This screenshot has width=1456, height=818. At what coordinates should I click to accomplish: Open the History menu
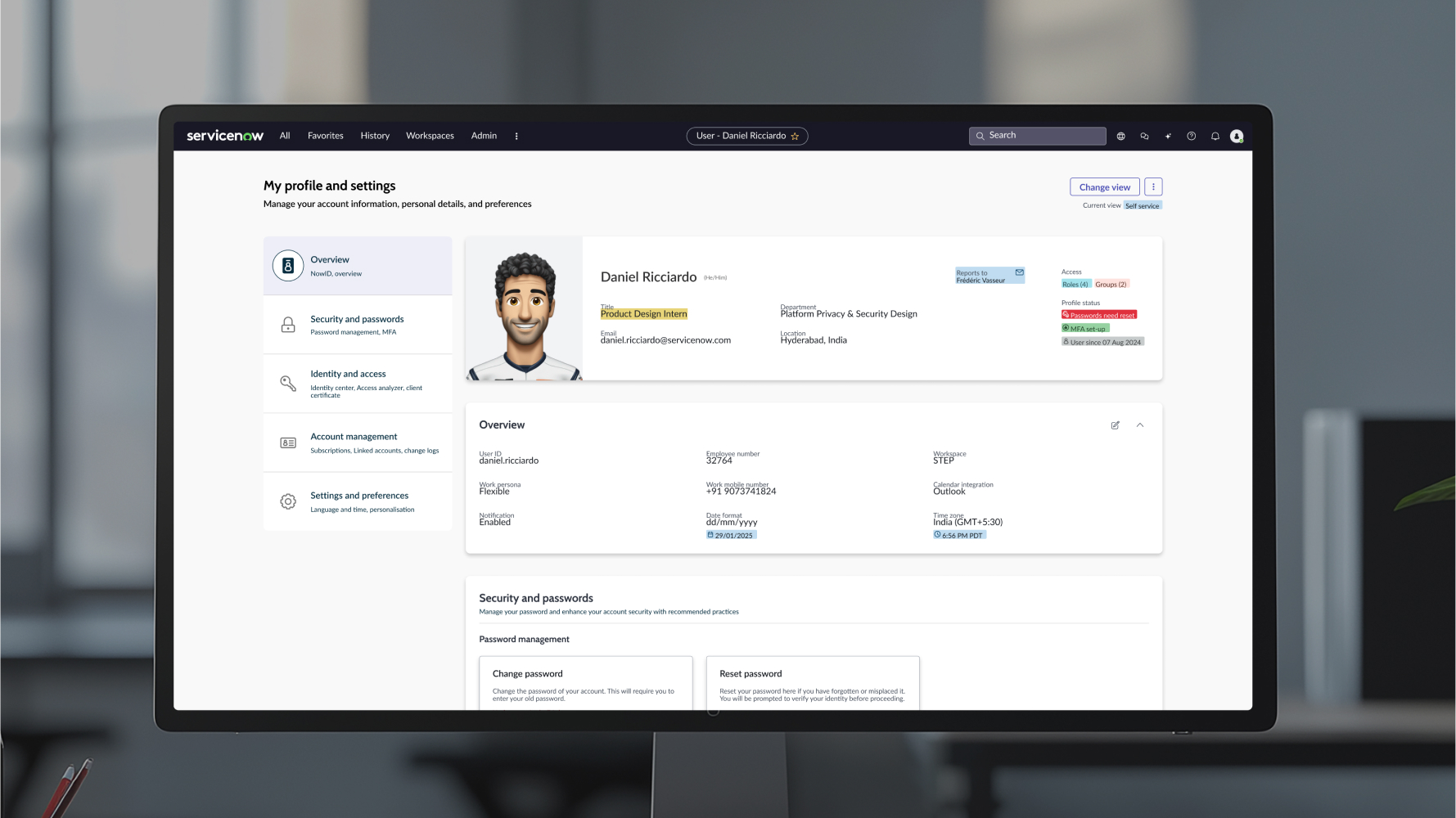(375, 136)
